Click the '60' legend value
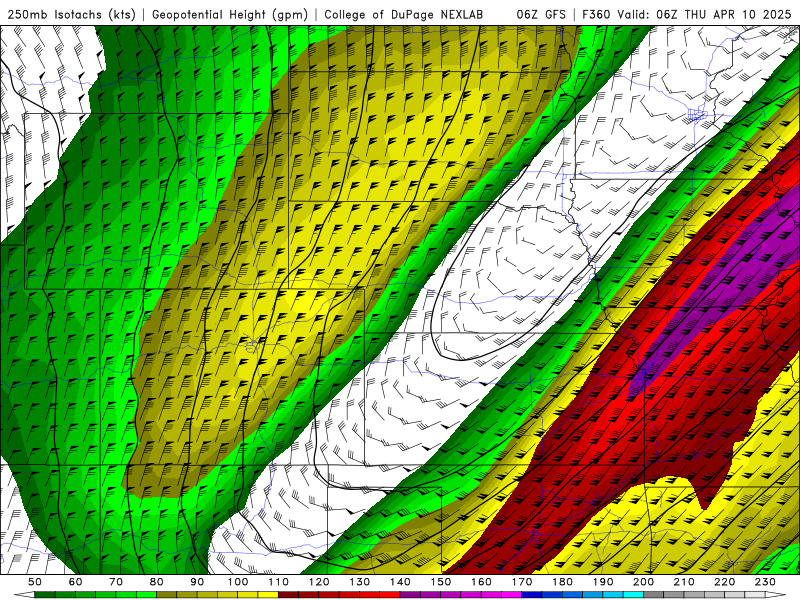 (76, 582)
